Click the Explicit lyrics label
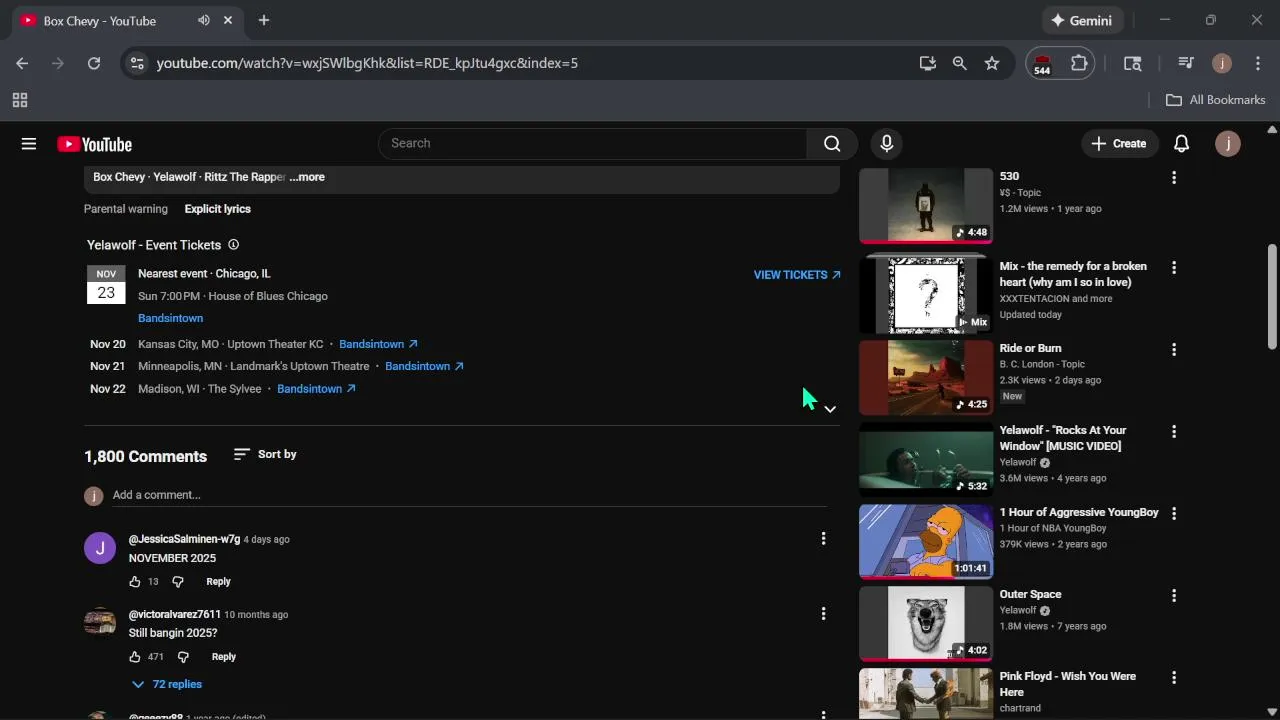1280x720 pixels. coord(217,209)
